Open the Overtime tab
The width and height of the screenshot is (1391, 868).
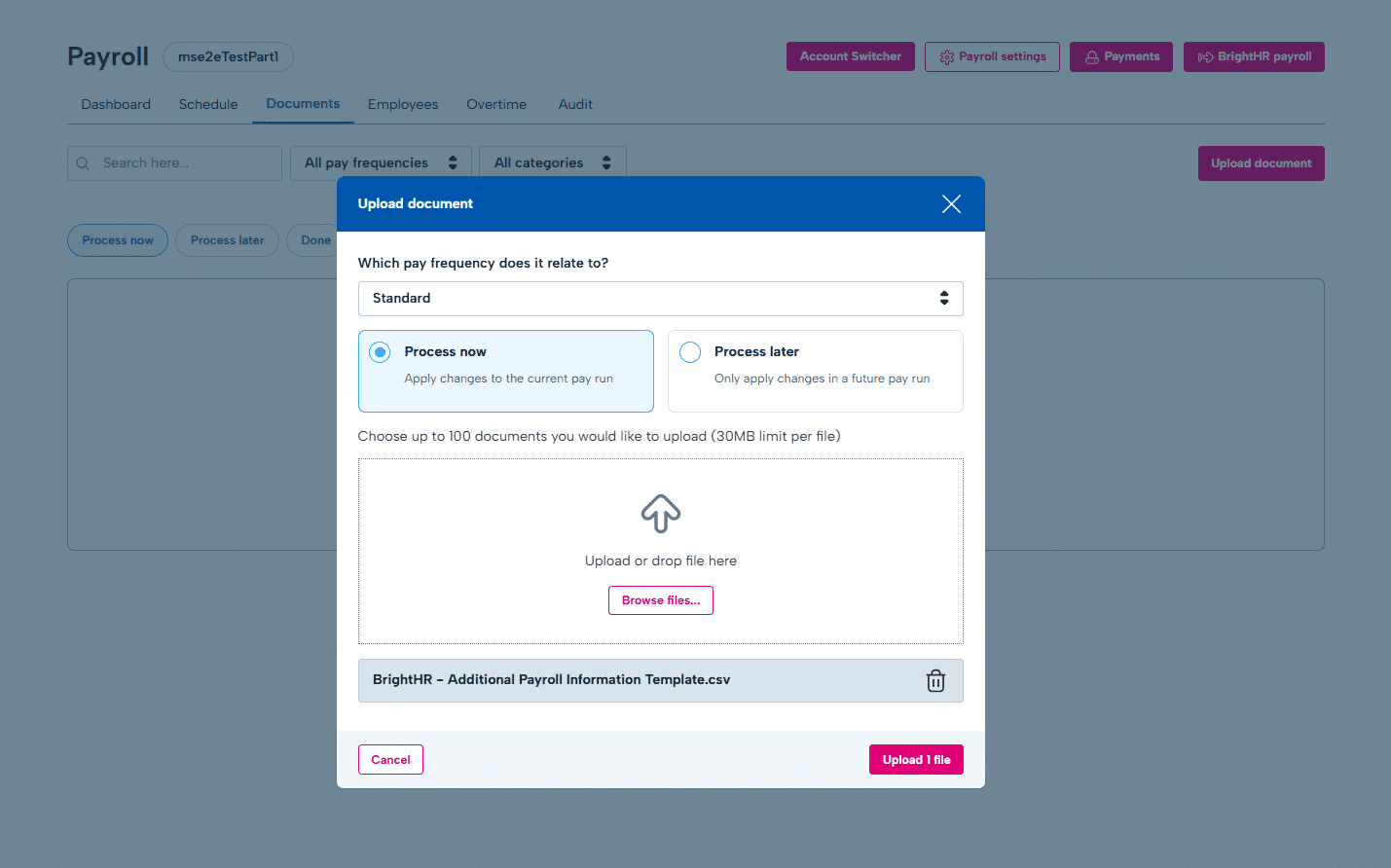tap(496, 104)
